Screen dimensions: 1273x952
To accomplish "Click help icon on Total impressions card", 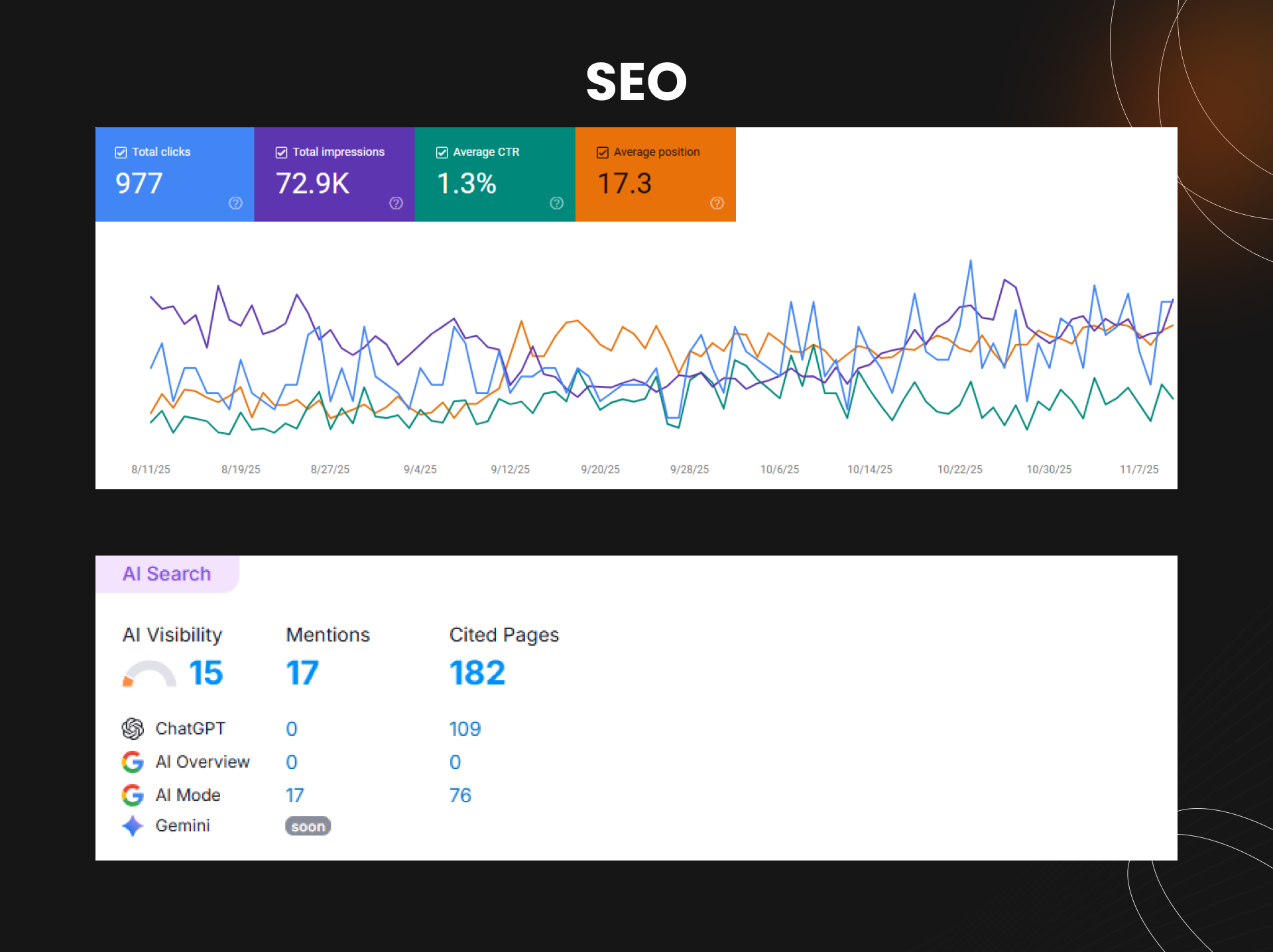I will [x=396, y=203].
